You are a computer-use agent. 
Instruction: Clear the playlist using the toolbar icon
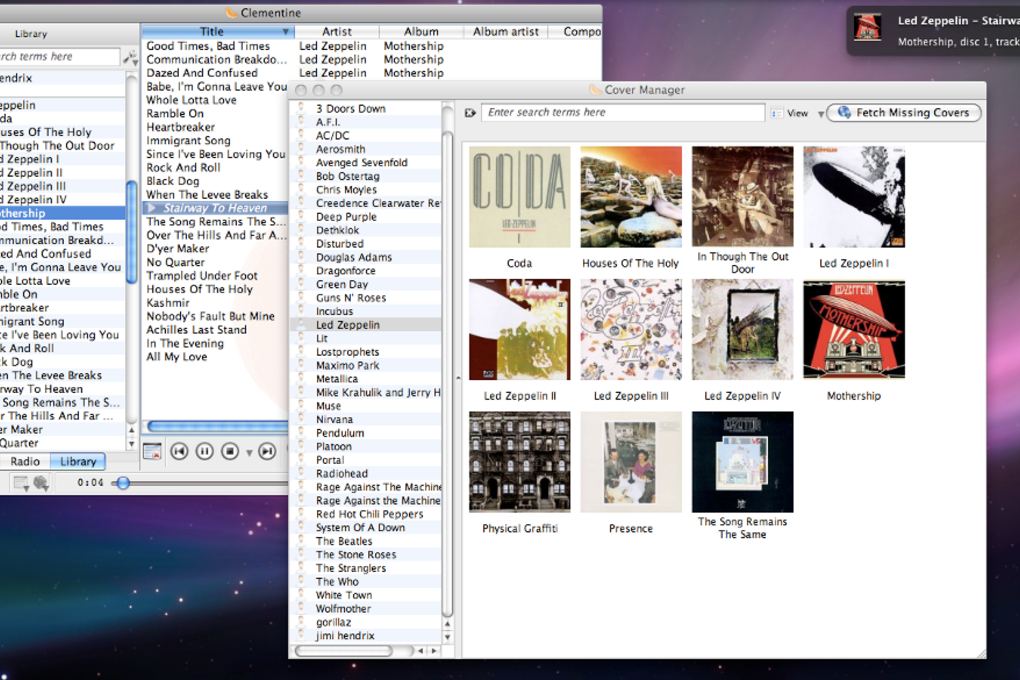pyautogui.click(x=152, y=451)
